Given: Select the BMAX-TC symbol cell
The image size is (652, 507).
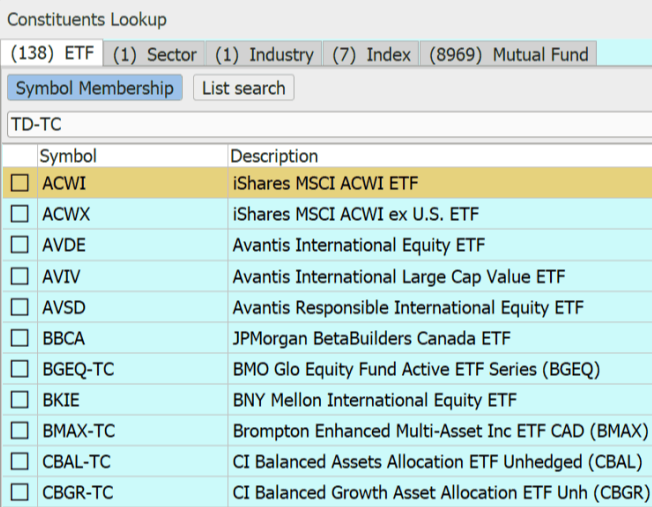Looking at the screenshot, I should point(132,430).
